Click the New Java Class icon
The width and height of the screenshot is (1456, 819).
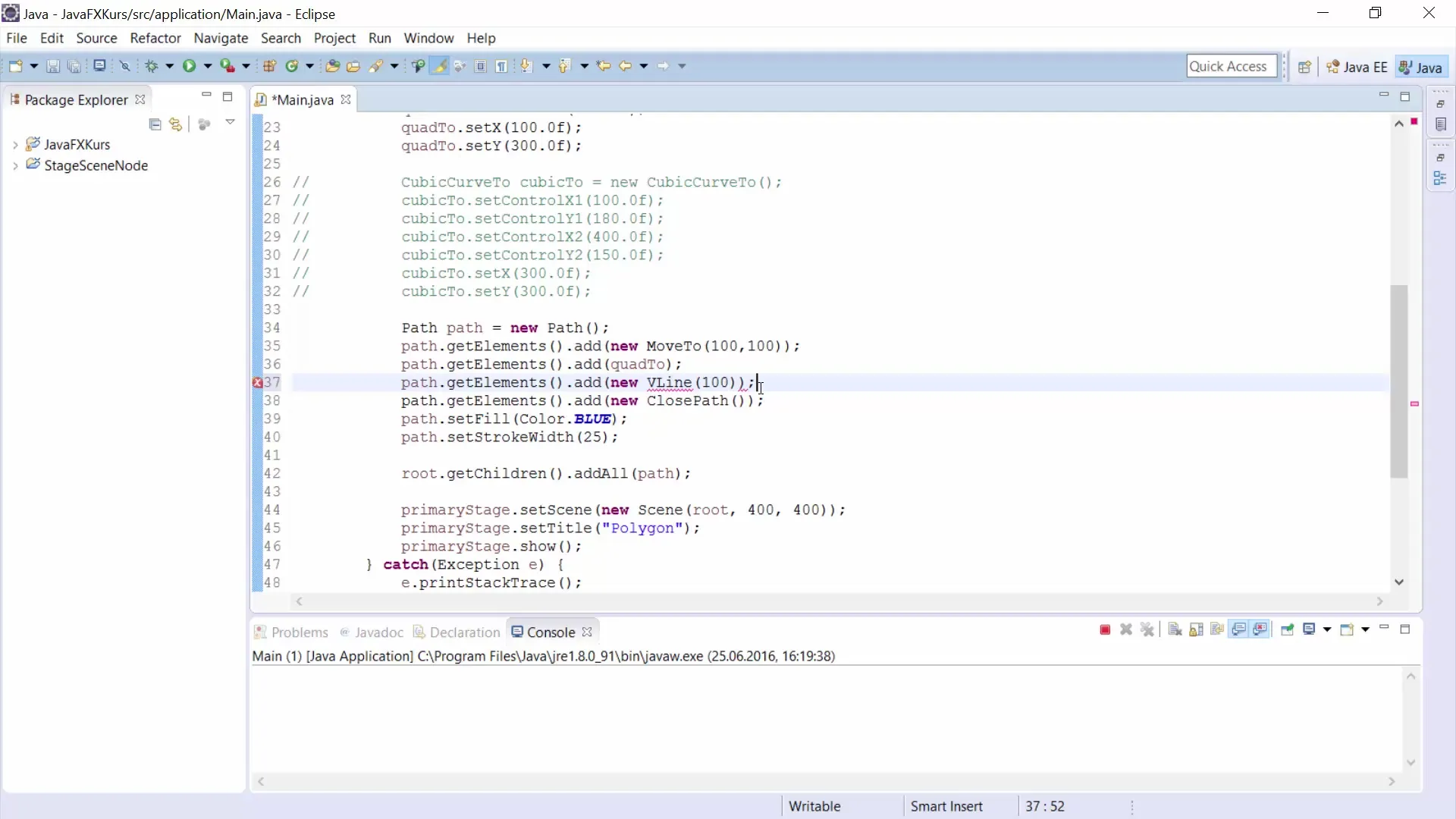click(292, 66)
